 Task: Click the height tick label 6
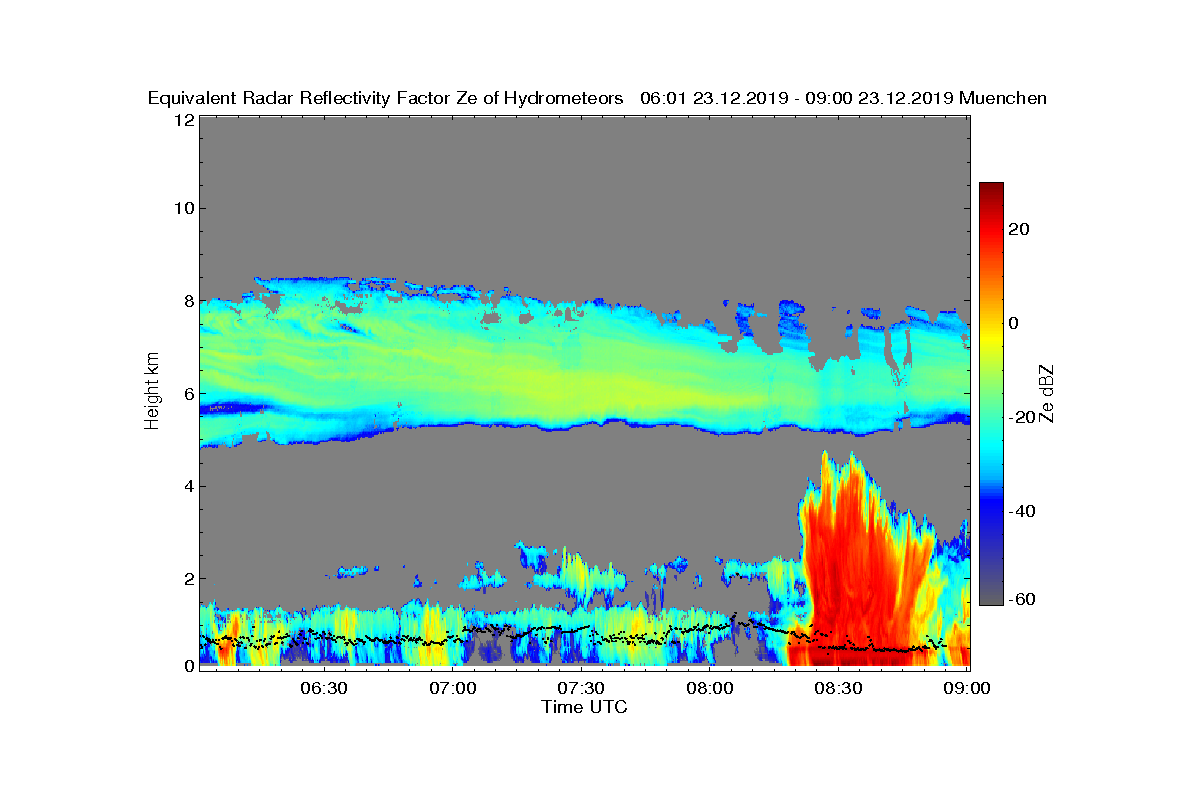(x=188, y=394)
